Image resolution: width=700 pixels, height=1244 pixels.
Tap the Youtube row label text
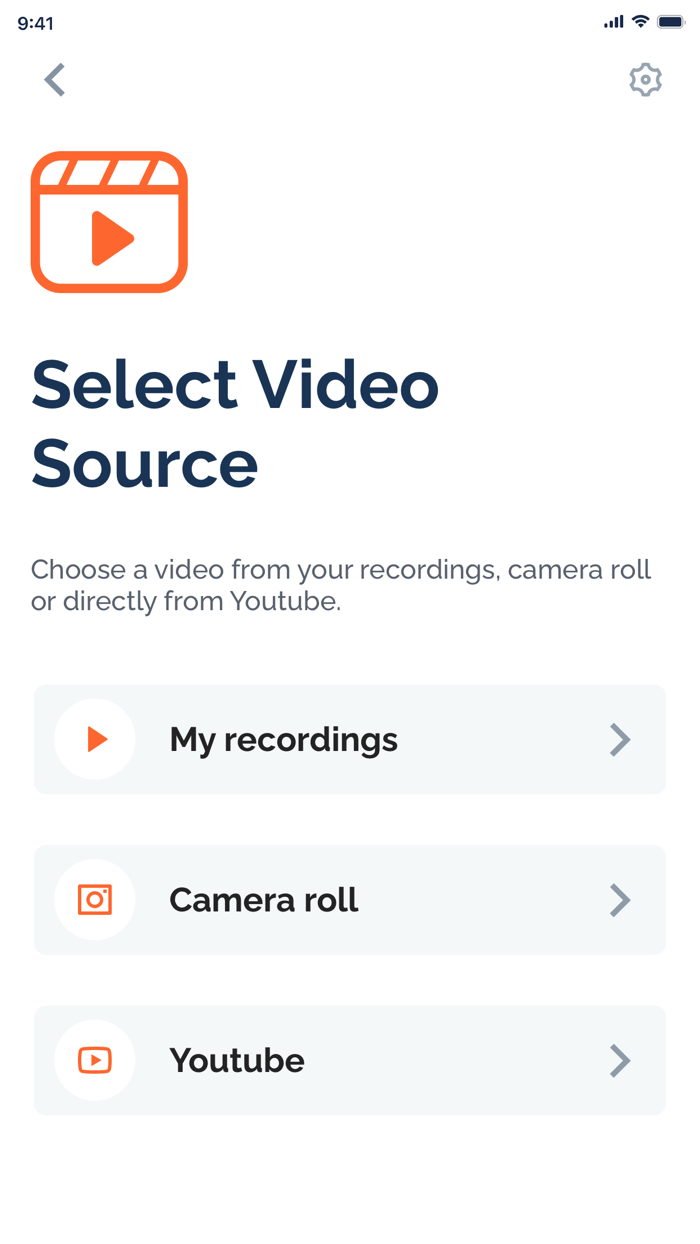pos(237,1060)
